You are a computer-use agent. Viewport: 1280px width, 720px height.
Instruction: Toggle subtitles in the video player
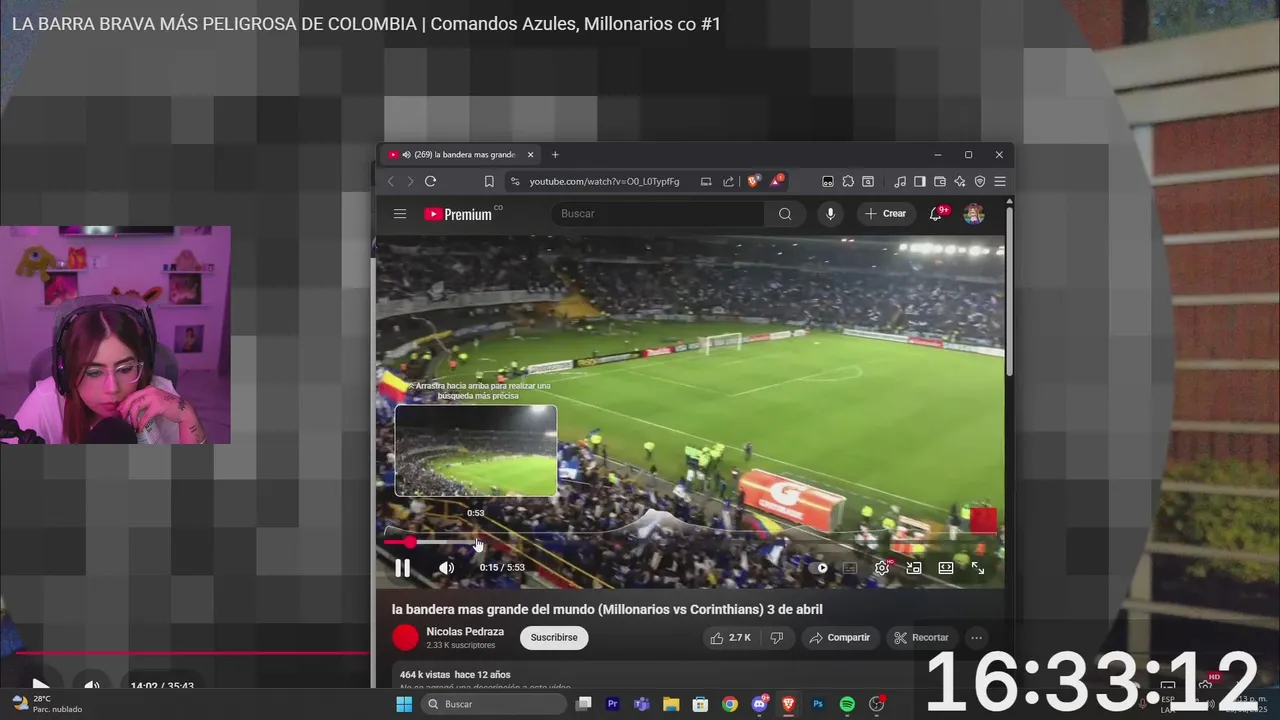(850, 568)
